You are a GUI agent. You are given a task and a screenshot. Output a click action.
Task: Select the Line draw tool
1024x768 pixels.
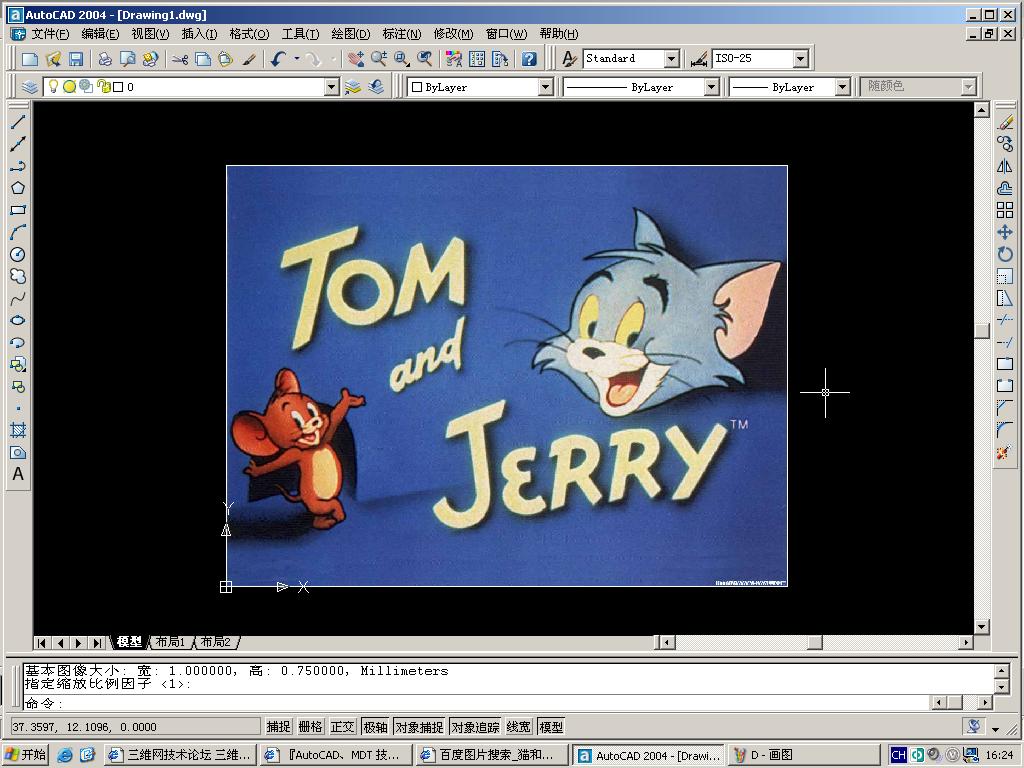[18, 121]
